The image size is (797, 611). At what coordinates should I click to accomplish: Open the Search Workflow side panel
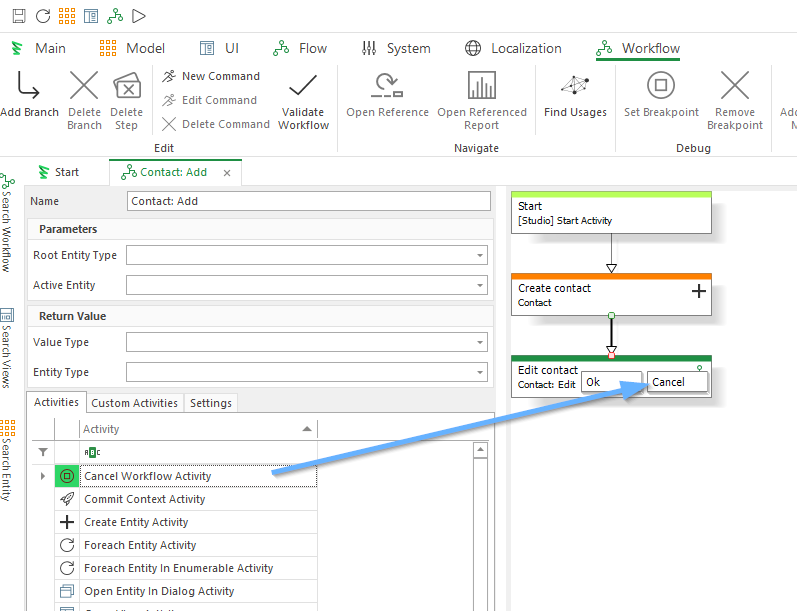[7, 223]
